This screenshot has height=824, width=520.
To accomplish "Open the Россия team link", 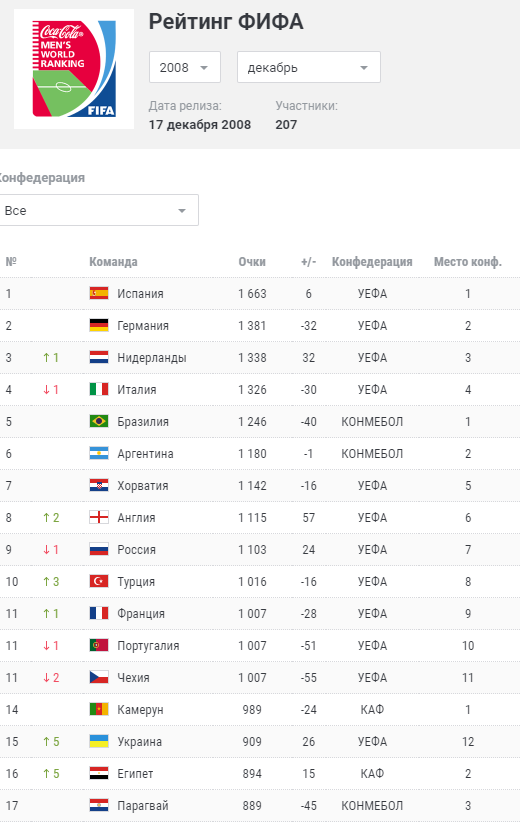I will tap(137, 550).
